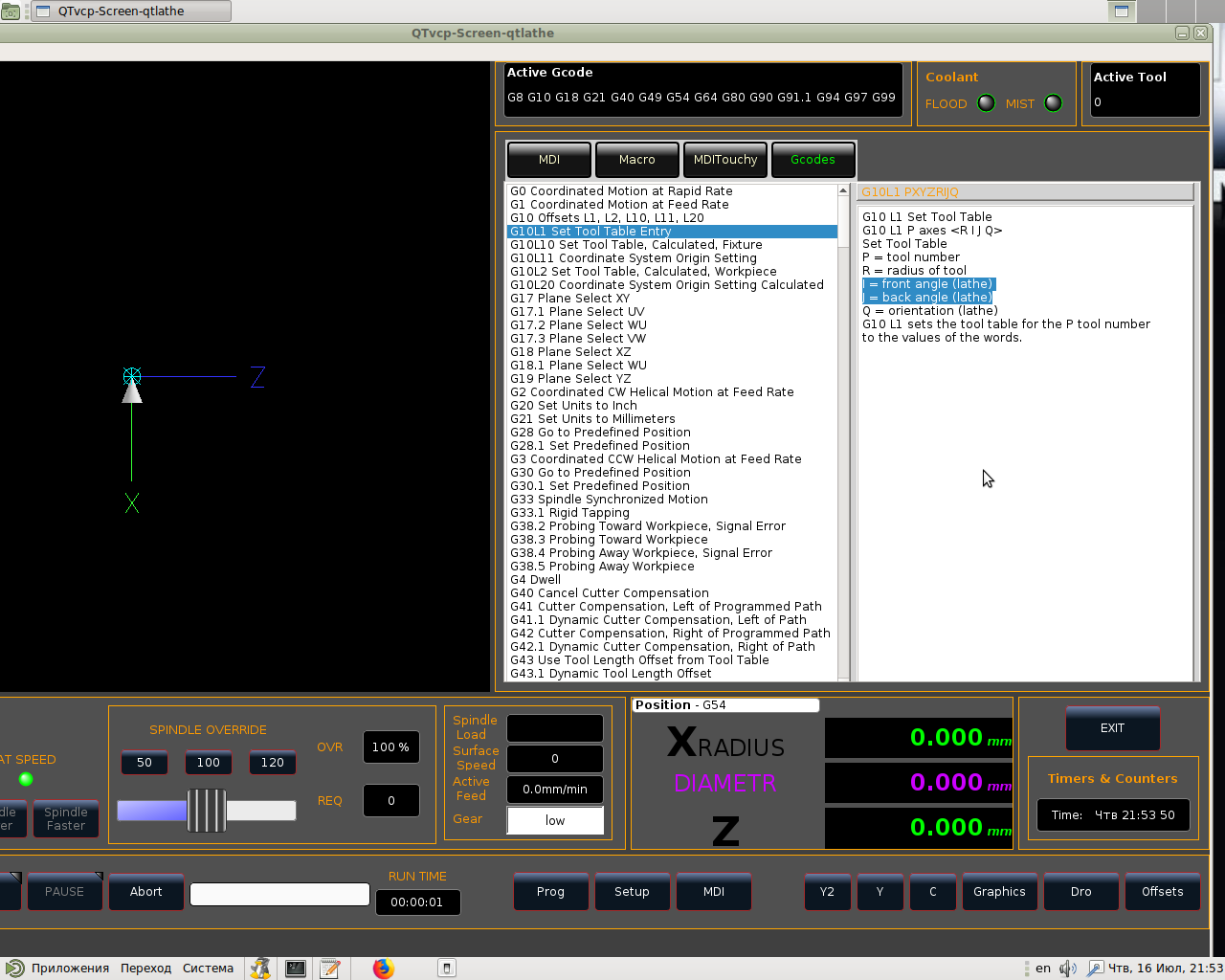Screen dimensions: 1225x980
Task: Select G0 Coordinated Motion at Rapid Rate
Action: [672, 191]
